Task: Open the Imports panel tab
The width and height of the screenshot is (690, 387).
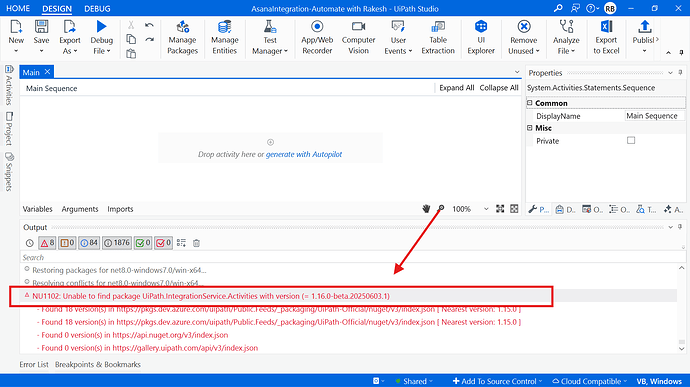Action: 120,209
